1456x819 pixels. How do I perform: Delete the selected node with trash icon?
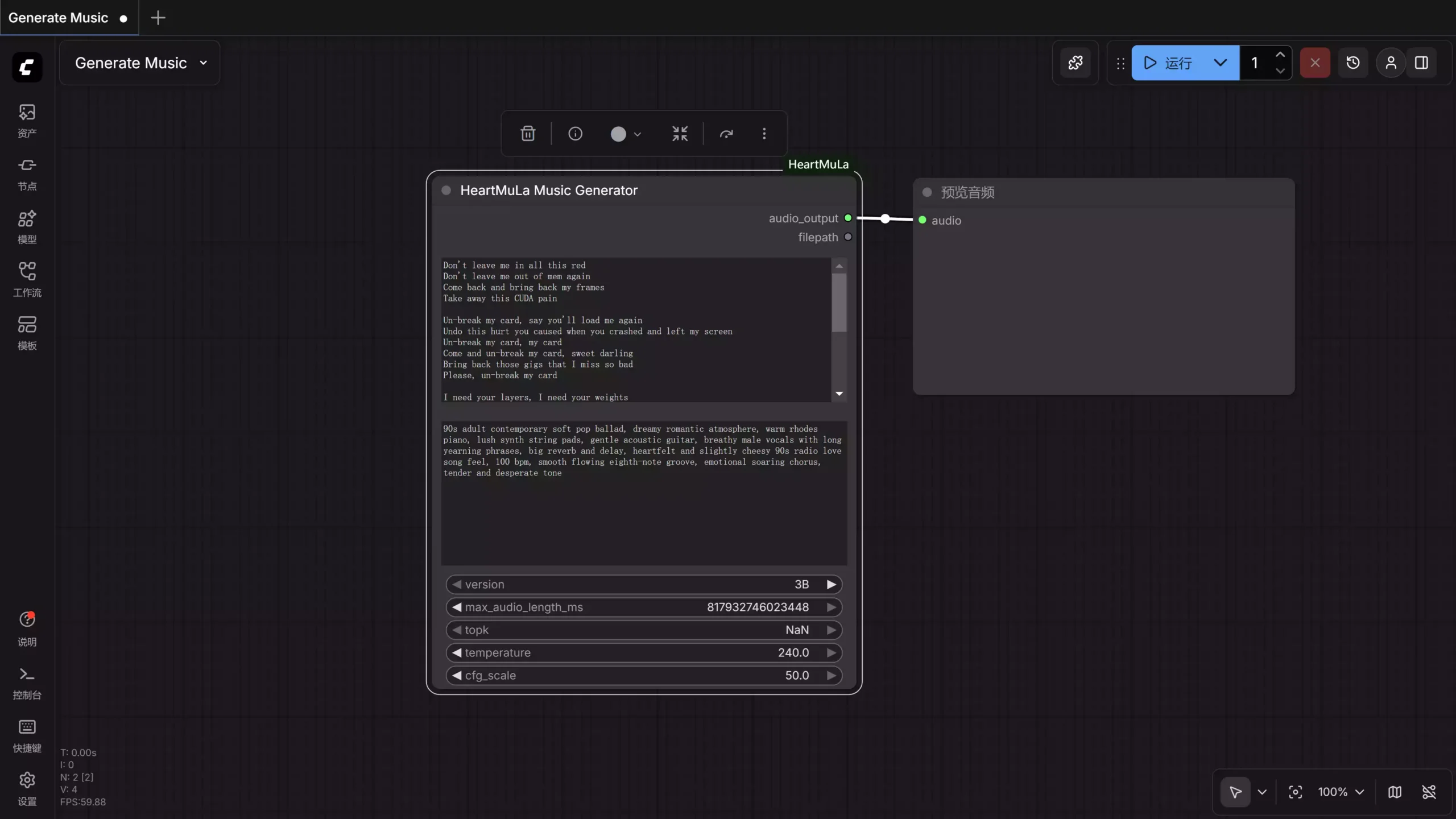pyautogui.click(x=528, y=134)
